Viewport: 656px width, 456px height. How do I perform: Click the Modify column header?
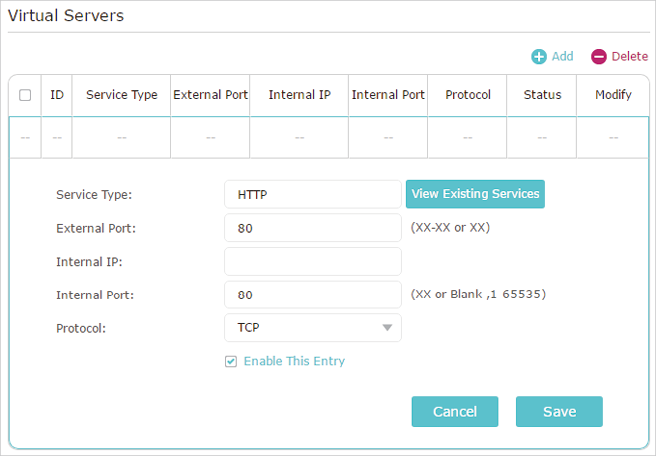click(x=613, y=95)
